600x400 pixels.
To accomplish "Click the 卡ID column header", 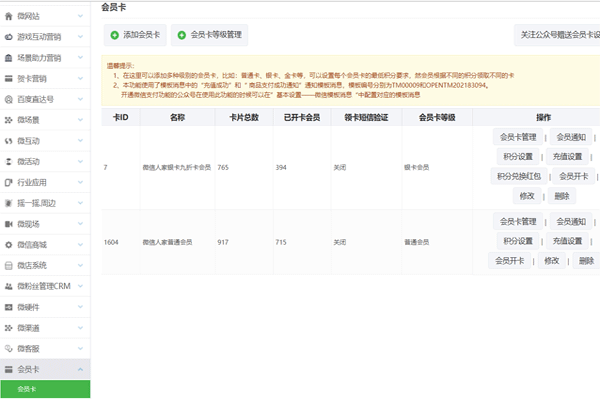I will pyautogui.click(x=121, y=118).
